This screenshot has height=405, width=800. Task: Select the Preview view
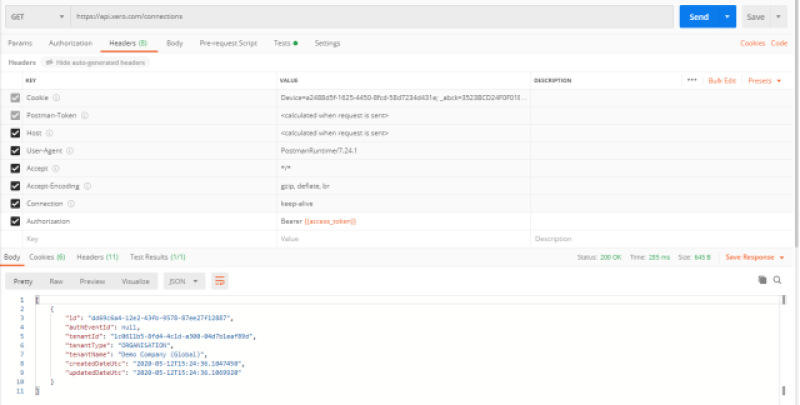point(92,282)
